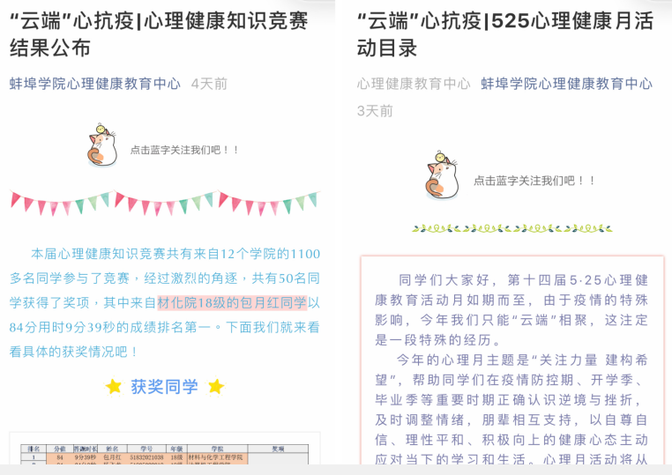Click the yellow star right of 获奖同学
Screen dimensions: 672x475
tap(215, 387)
